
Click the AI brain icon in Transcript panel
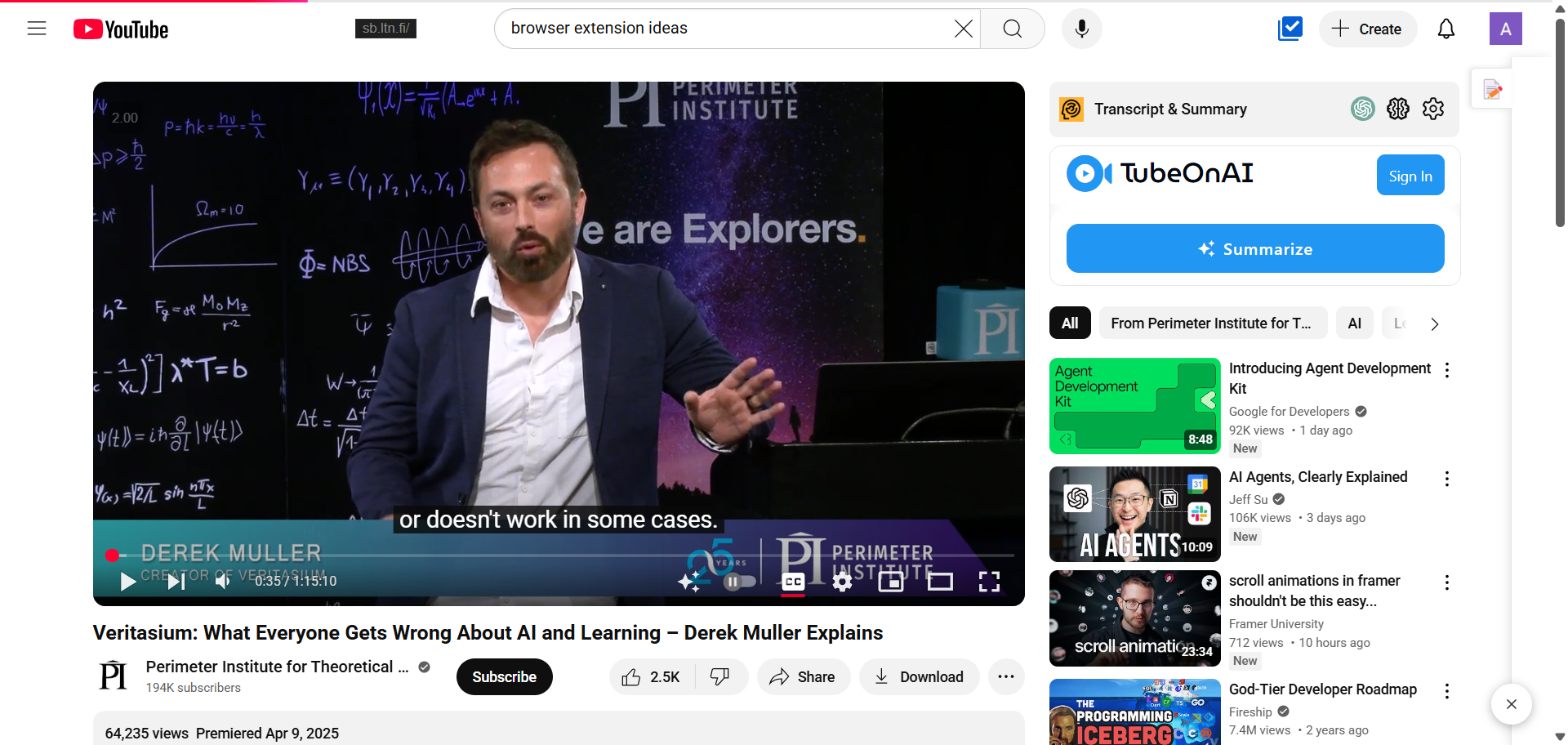pyautogui.click(x=1398, y=109)
